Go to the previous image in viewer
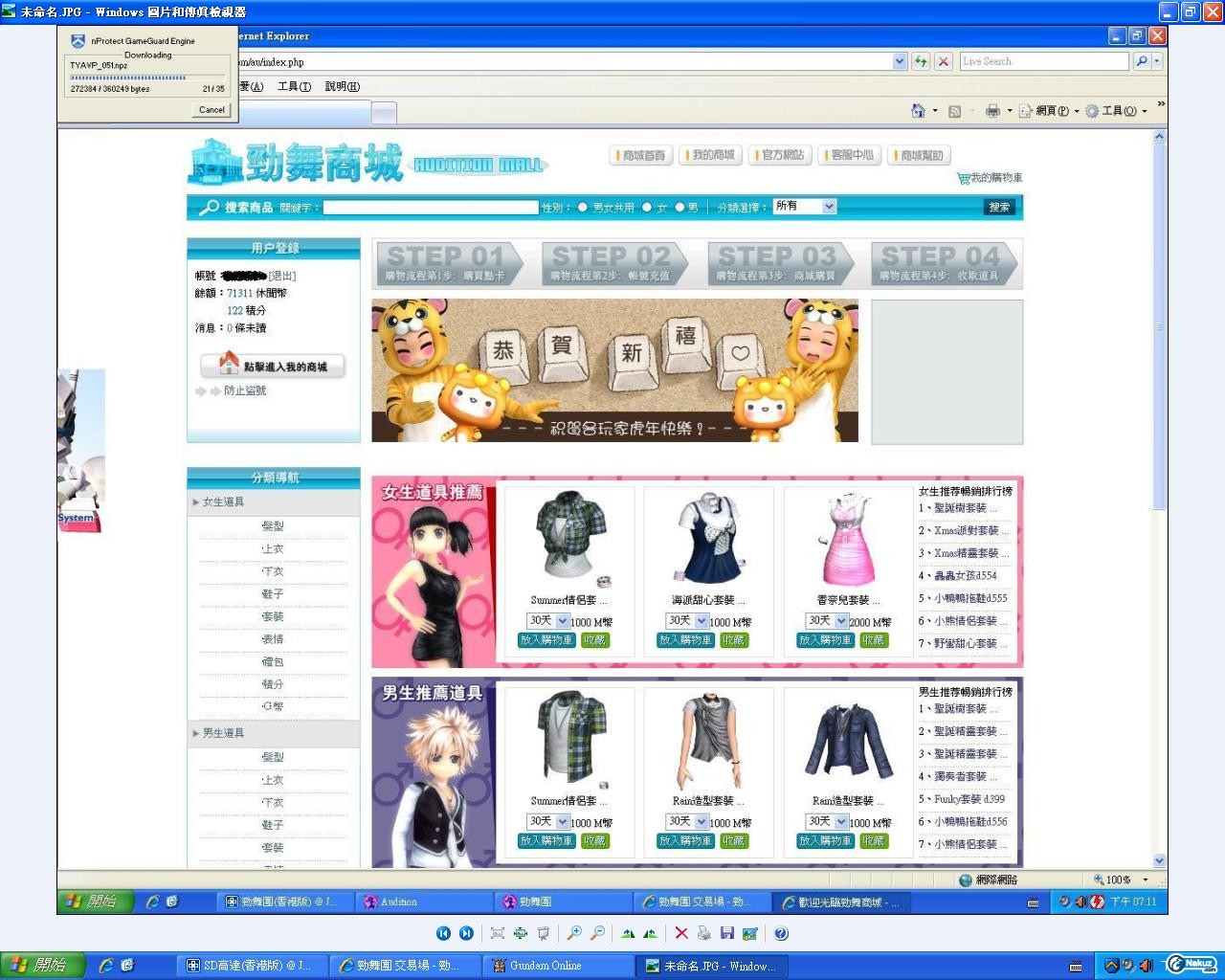Viewport: 1225px width, 980px height. pos(443,933)
